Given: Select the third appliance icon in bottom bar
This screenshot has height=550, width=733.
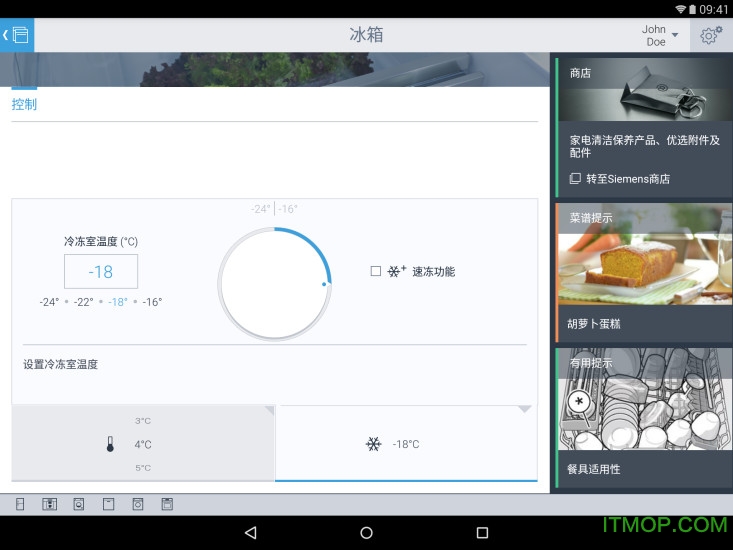Looking at the screenshot, I should pos(78,505).
